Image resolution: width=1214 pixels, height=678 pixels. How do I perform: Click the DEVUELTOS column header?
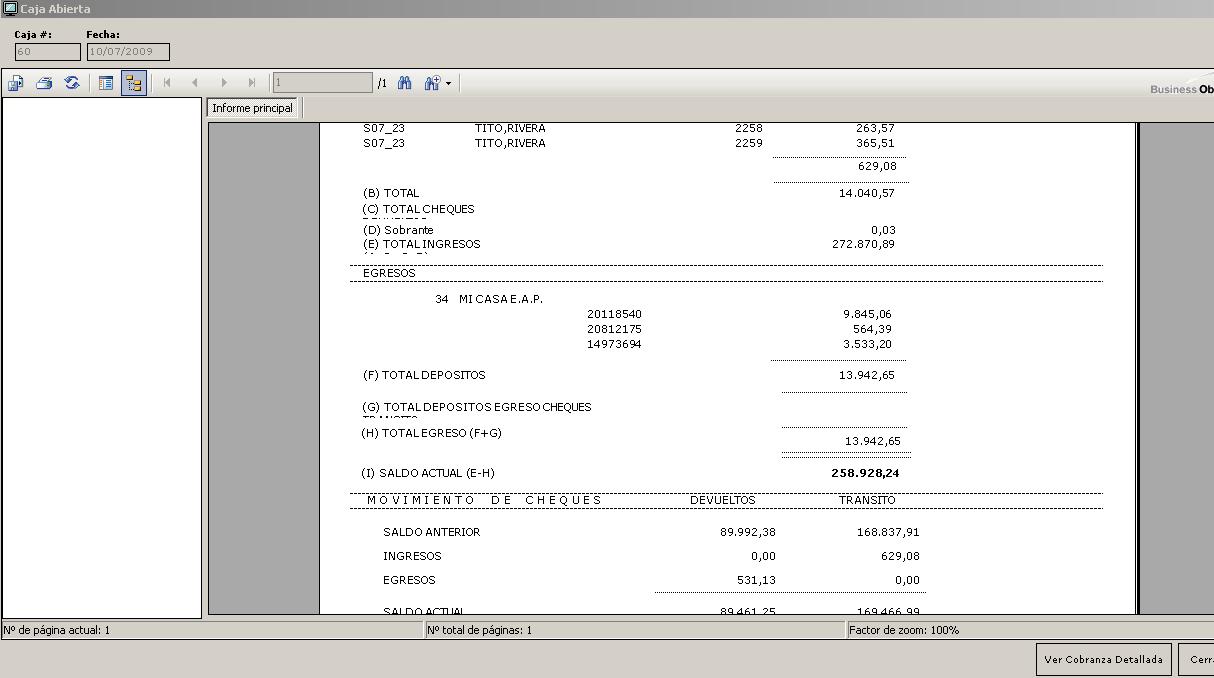click(723, 500)
